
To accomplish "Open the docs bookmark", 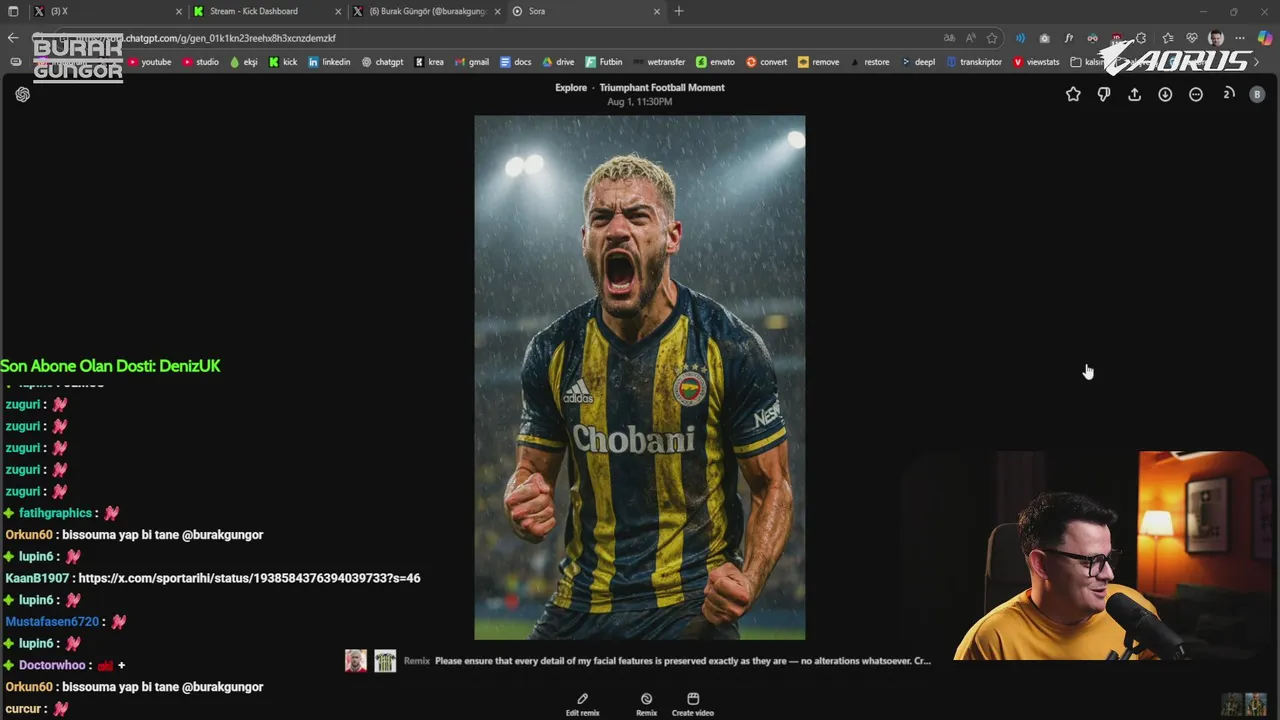I will (515, 62).
